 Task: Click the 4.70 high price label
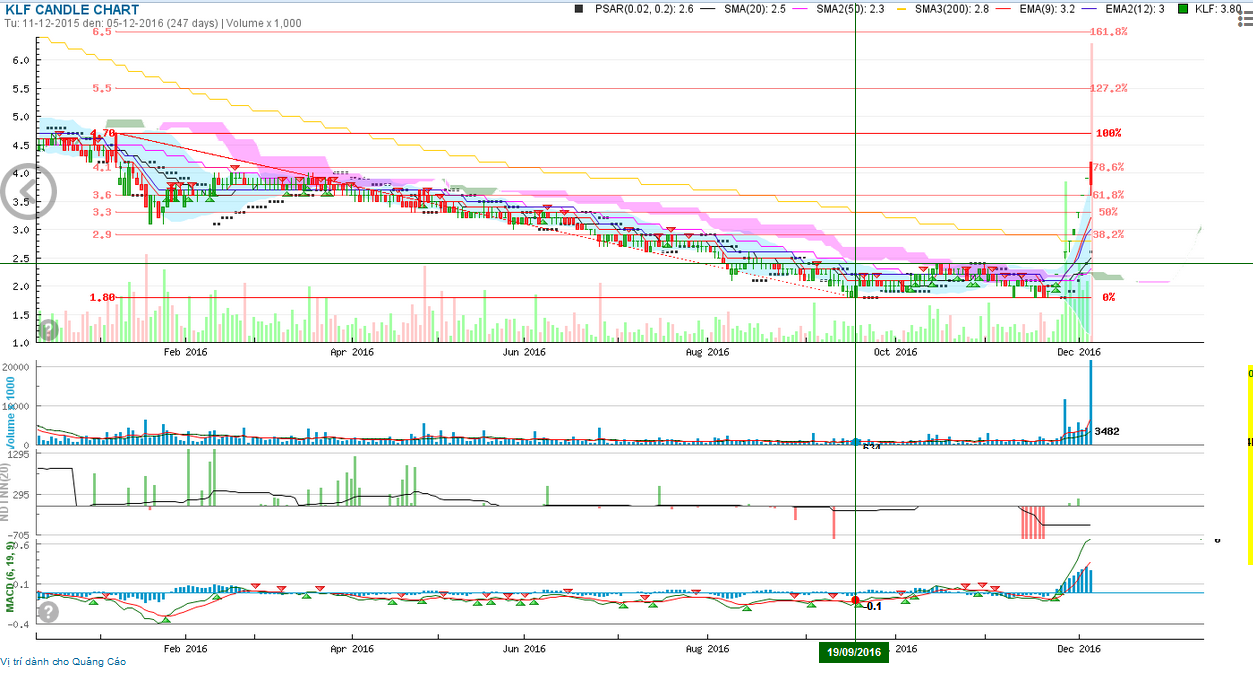(103, 133)
